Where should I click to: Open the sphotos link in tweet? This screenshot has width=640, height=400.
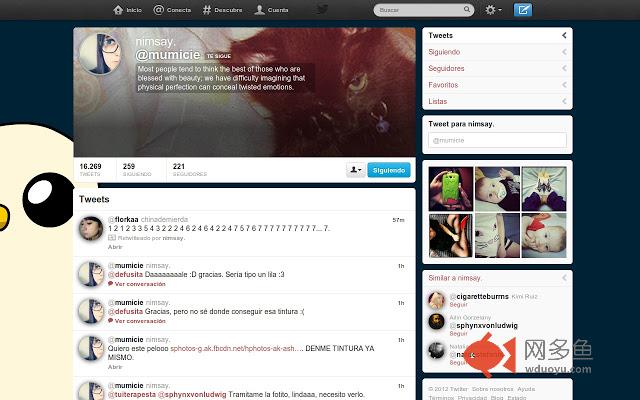pyautogui.click(x=212, y=348)
